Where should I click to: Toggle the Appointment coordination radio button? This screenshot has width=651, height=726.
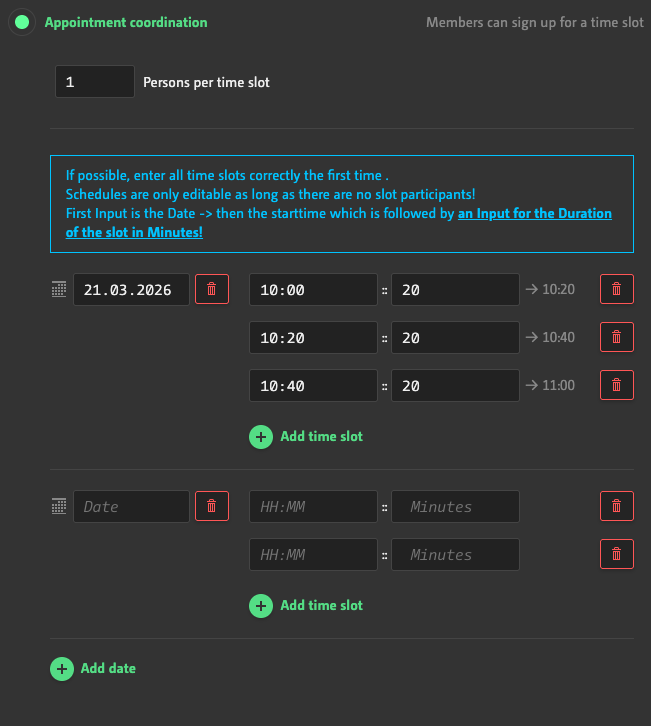(22, 22)
